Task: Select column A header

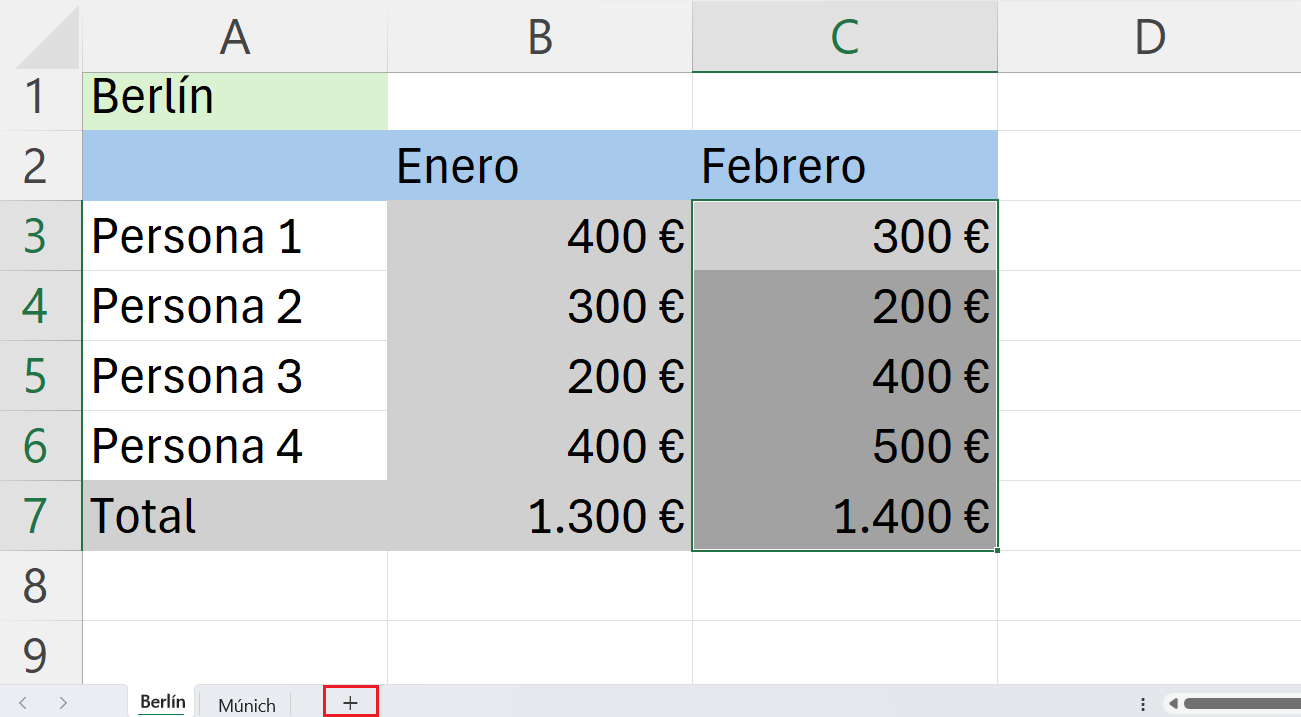Action: [235, 36]
